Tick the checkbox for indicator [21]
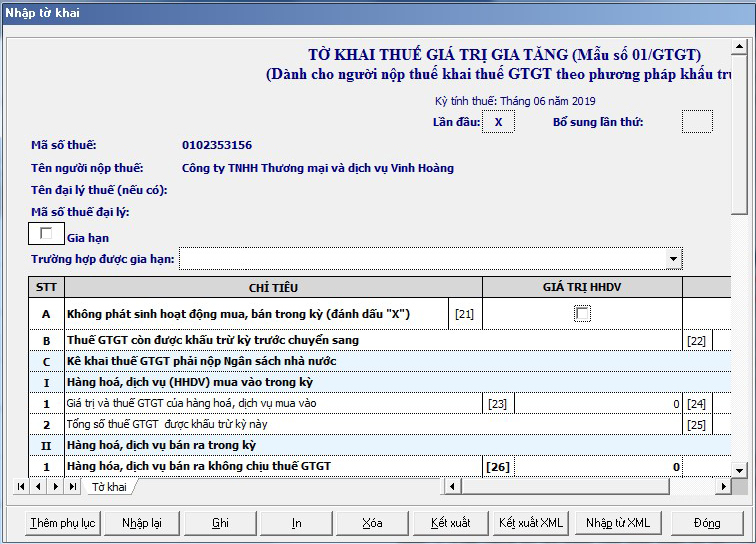This screenshot has height=544, width=756. (582, 314)
